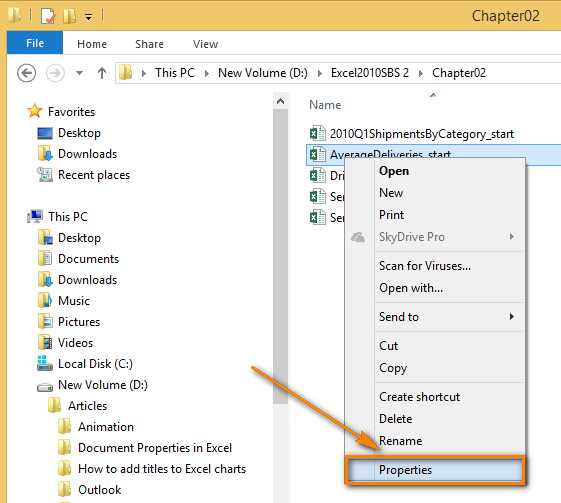561x503 pixels.
Task: Click New Volume (D:) in the address bar
Action: (x=263, y=73)
